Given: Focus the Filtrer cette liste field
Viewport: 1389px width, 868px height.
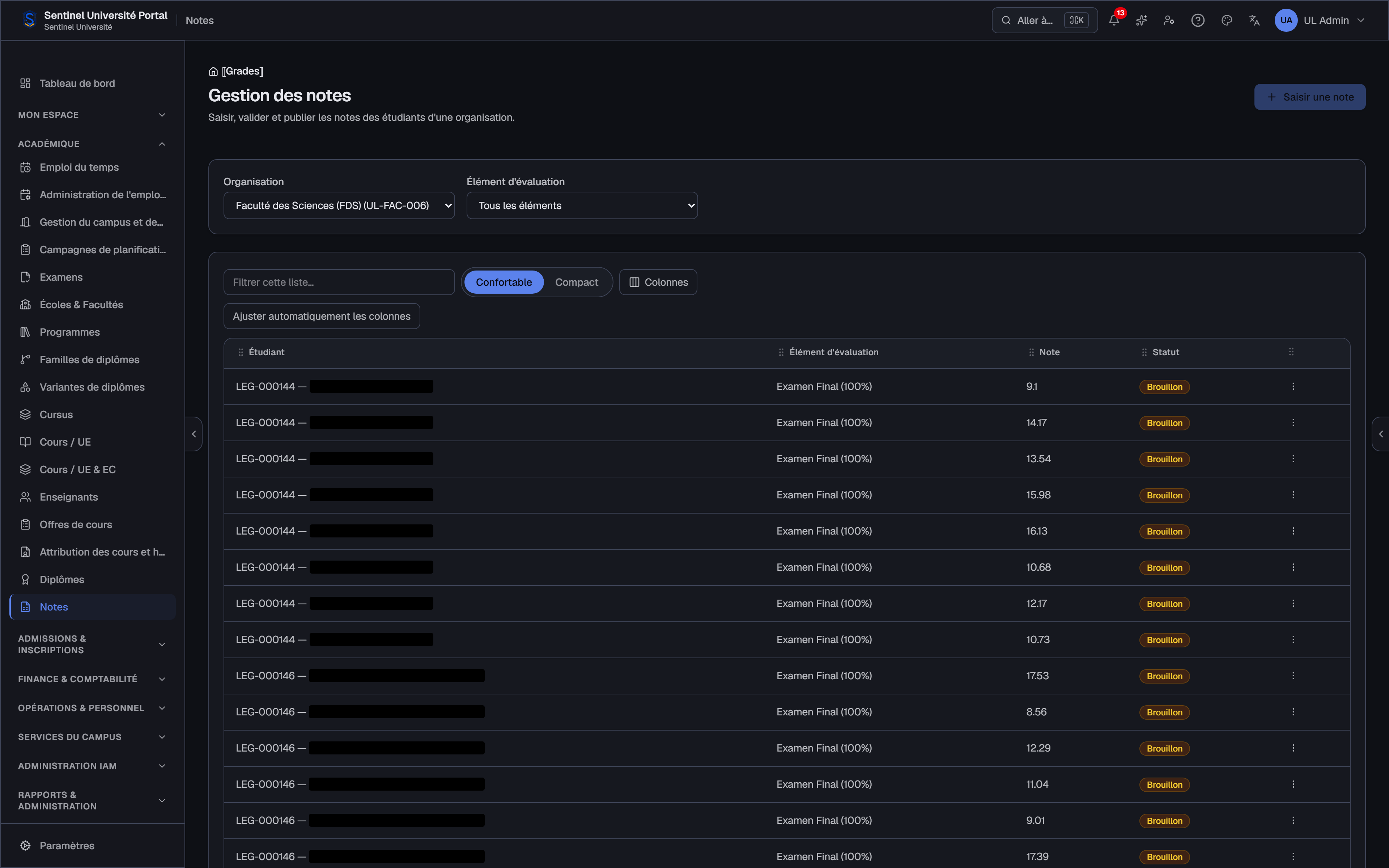Looking at the screenshot, I should pyautogui.click(x=339, y=282).
